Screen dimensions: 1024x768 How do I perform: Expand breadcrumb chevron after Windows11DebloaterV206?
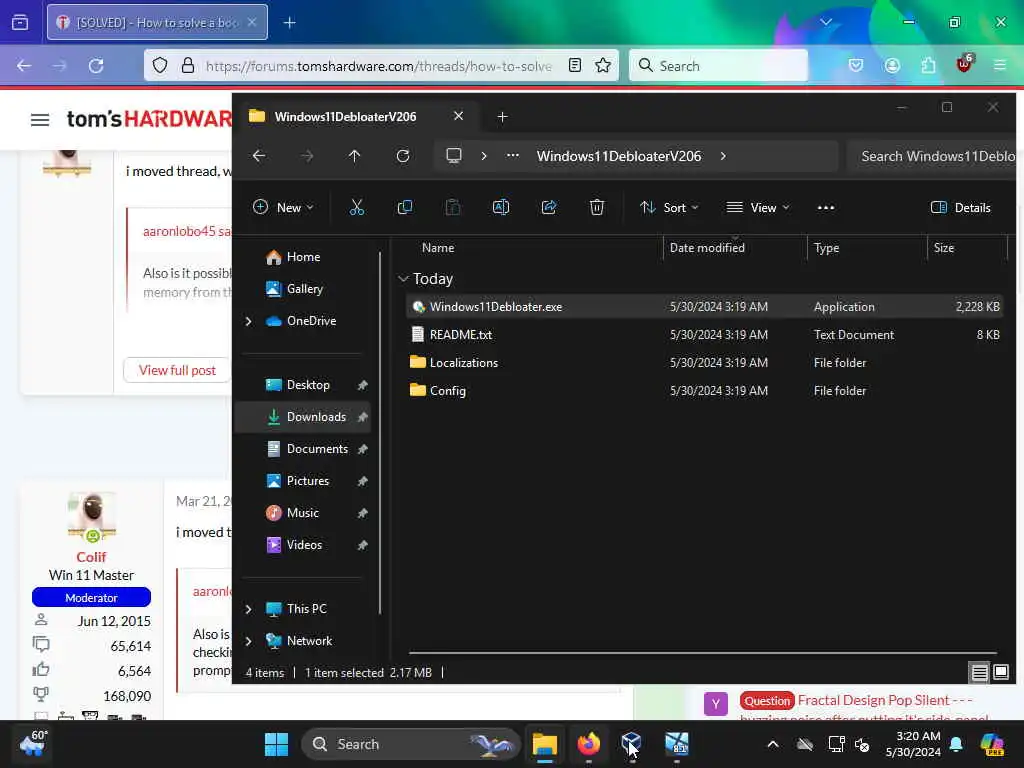(x=723, y=156)
